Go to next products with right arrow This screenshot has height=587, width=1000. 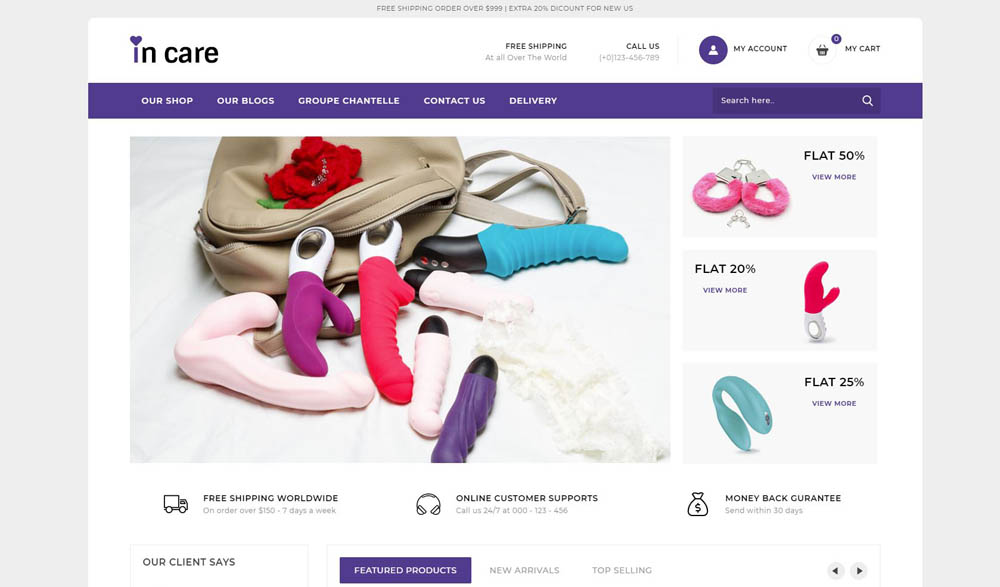pyautogui.click(x=859, y=570)
